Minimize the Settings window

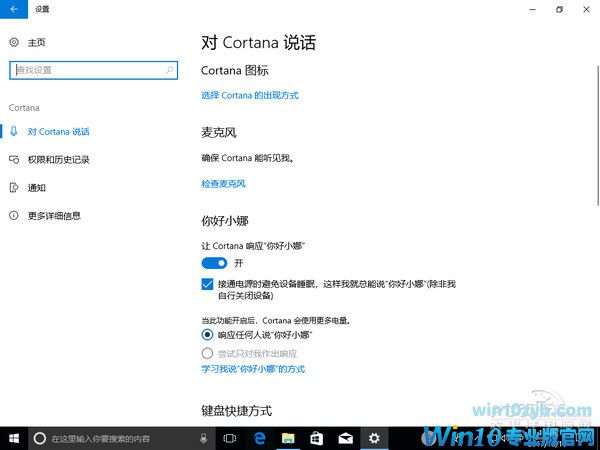(533, 10)
